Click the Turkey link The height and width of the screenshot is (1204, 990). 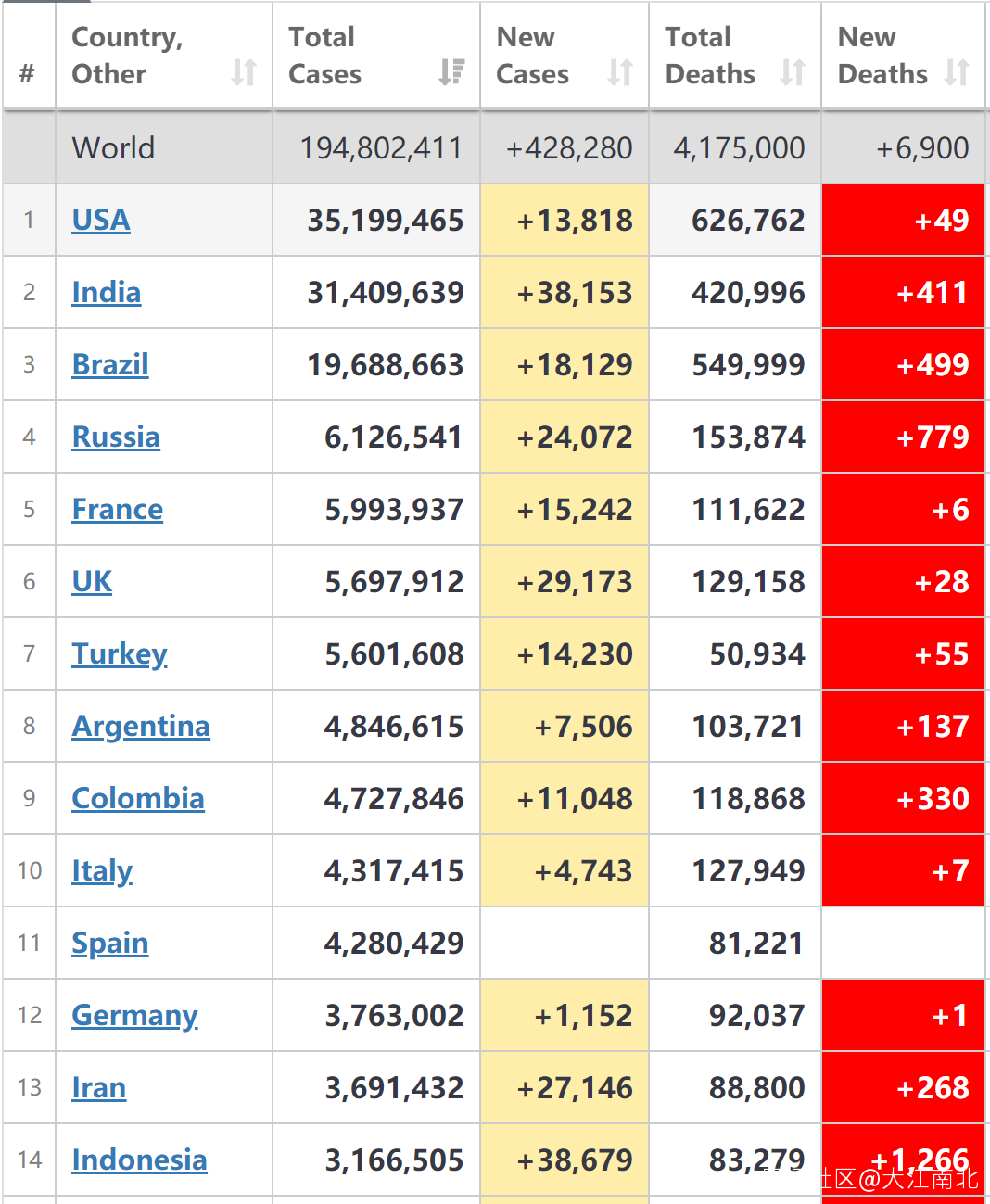tap(120, 653)
